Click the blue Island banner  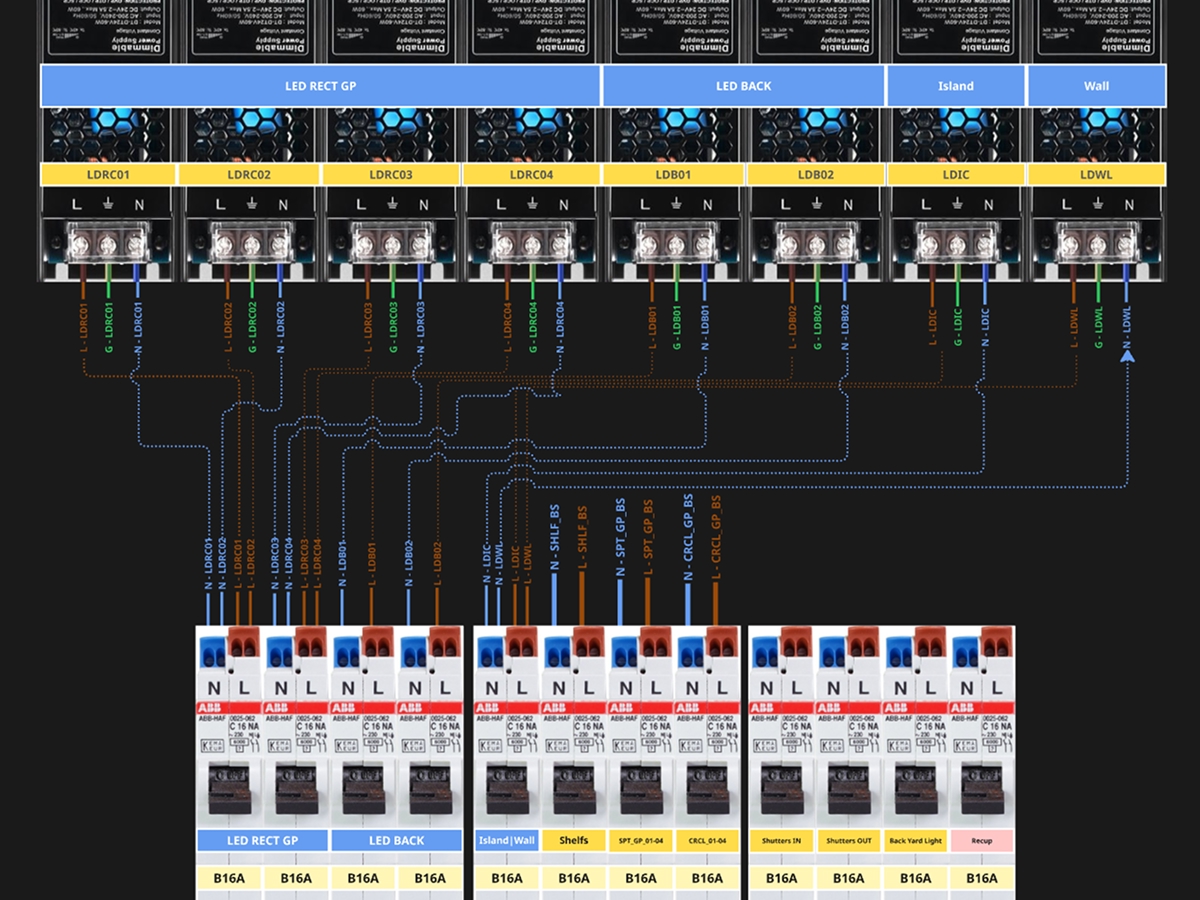(x=955, y=86)
